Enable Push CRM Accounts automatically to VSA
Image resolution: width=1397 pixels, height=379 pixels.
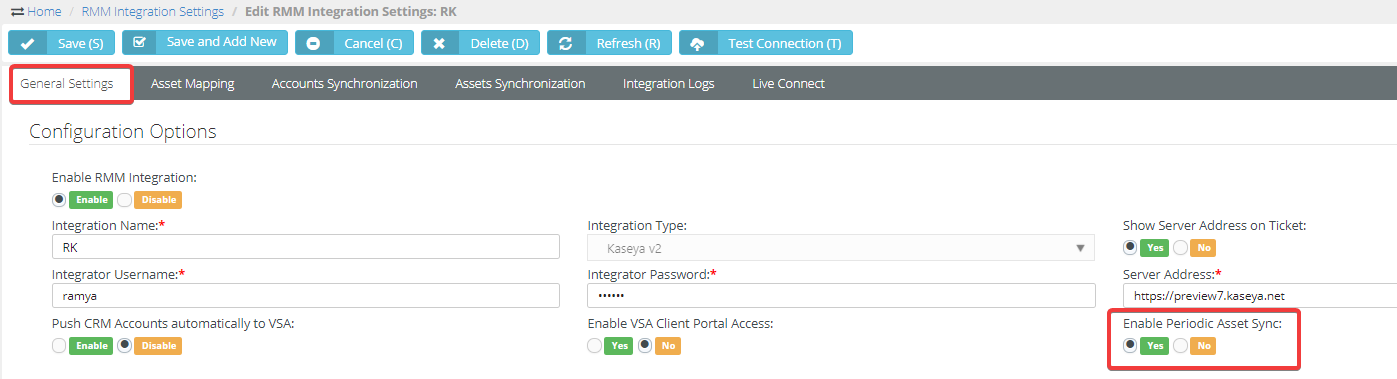click(x=59, y=345)
